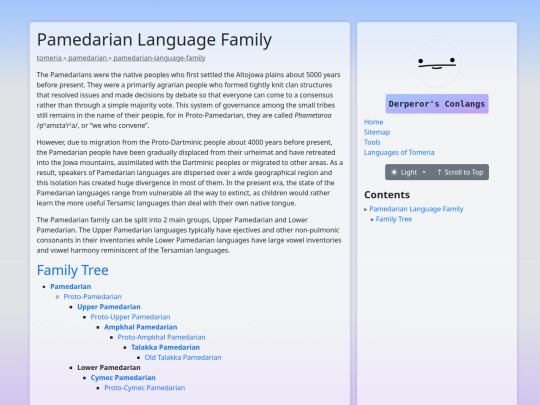Open the Sitemap link

[377, 132]
